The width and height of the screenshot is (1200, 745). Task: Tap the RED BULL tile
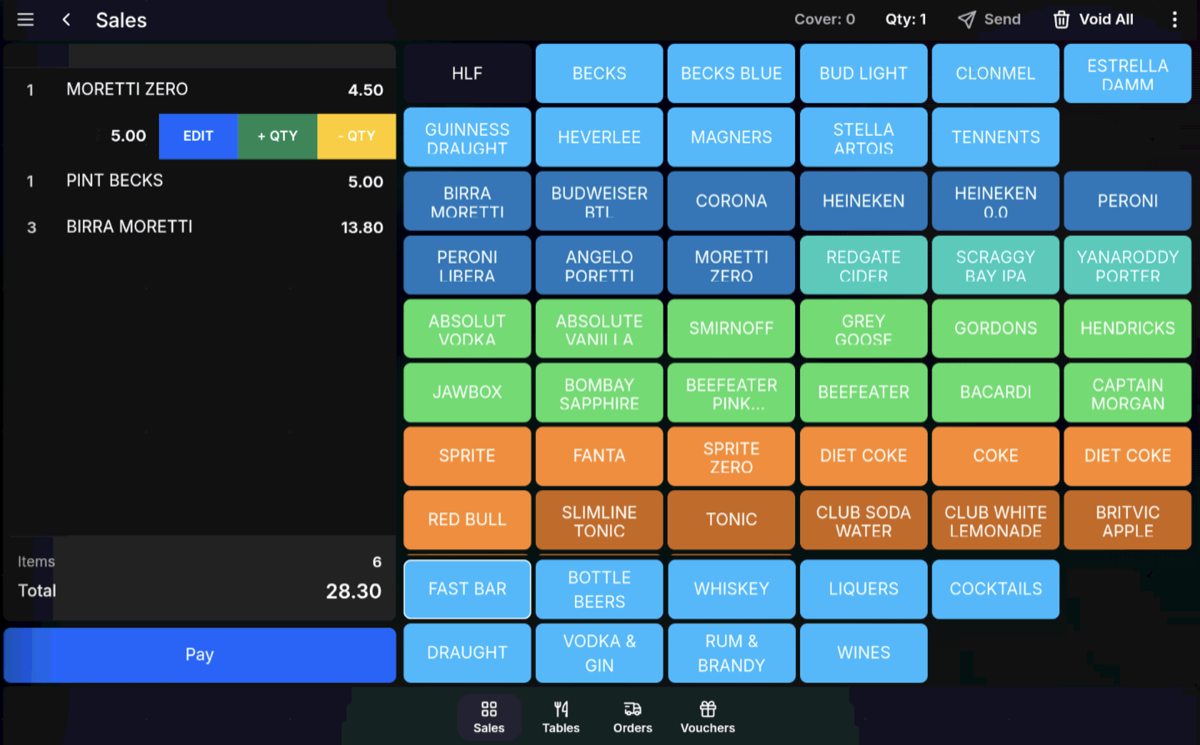pos(467,520)
